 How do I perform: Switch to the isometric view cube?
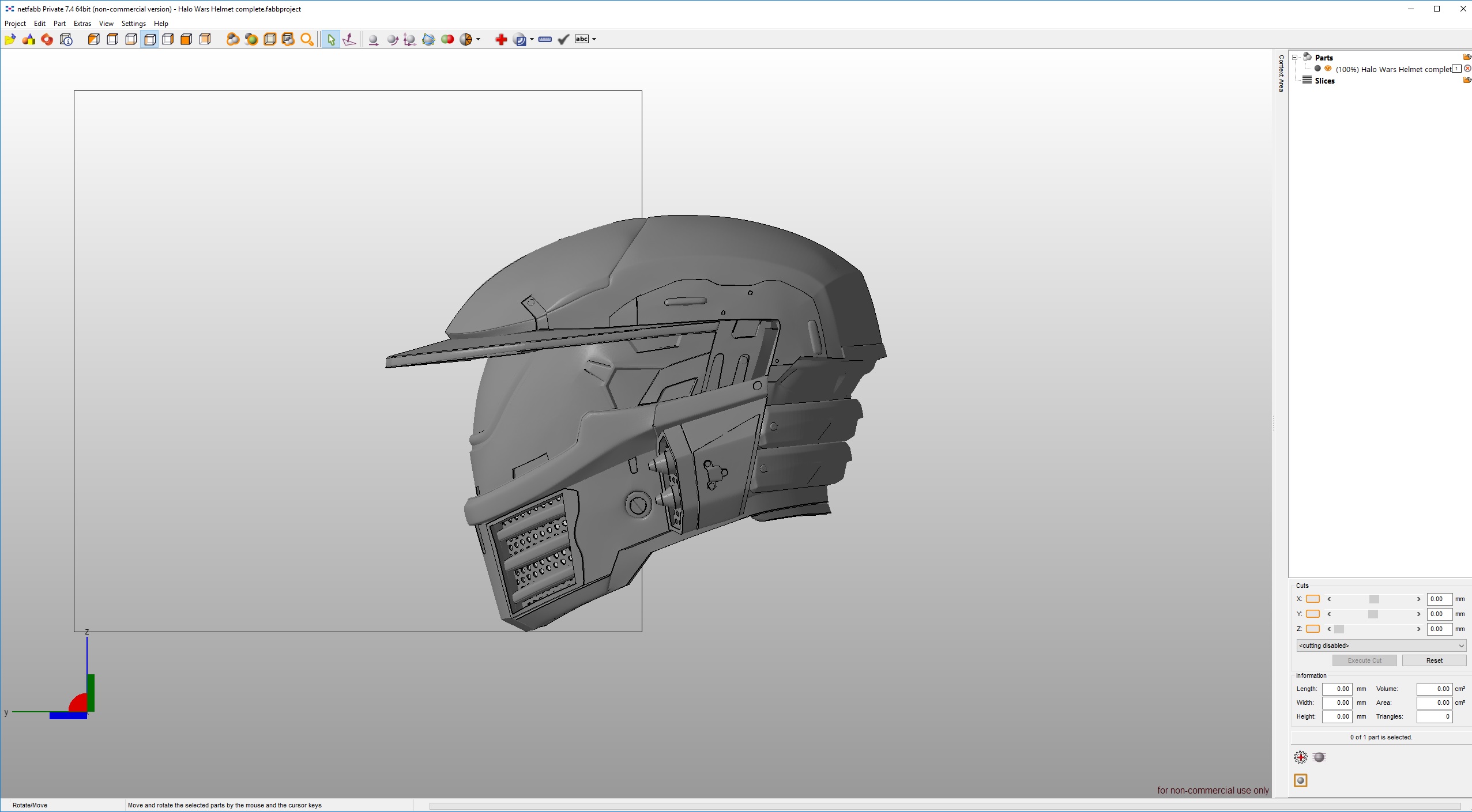[93, 39]
